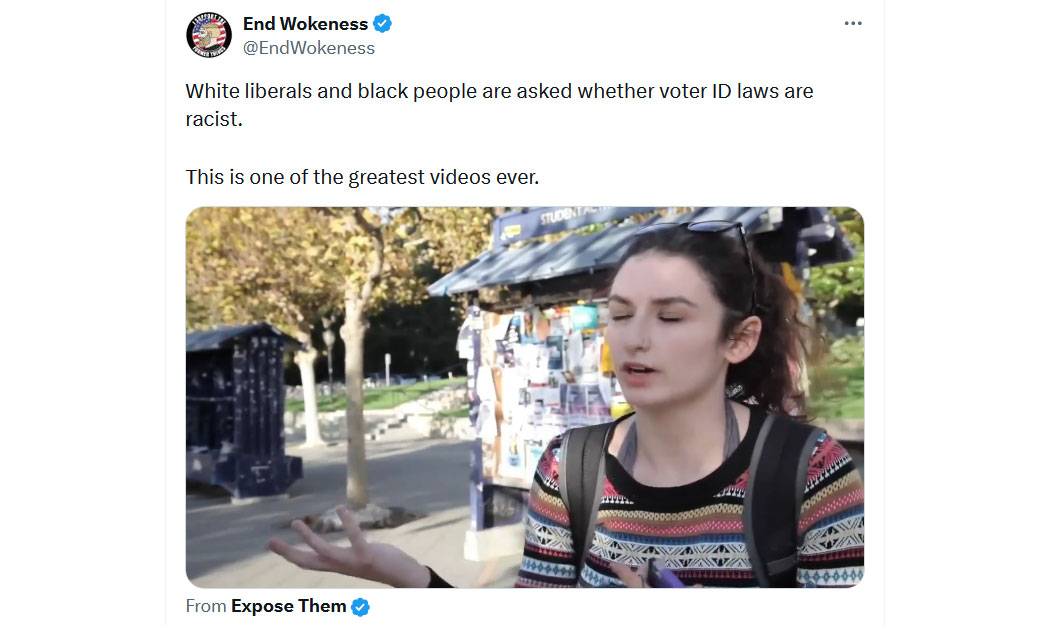Click End Wokeness's blue verified badge
Screen dimensions: 1050x626
pyautogui.click(x=382, y=23)
